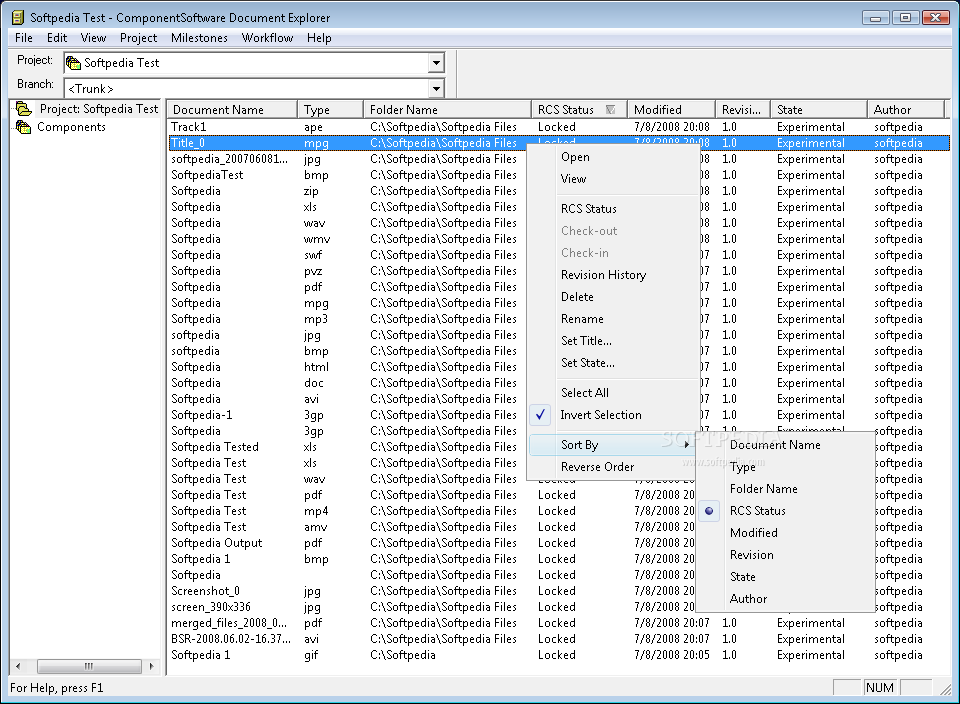Open the Project dropdown arrow
Viewport: 960px width, 704px height.
tap(436, 62)
